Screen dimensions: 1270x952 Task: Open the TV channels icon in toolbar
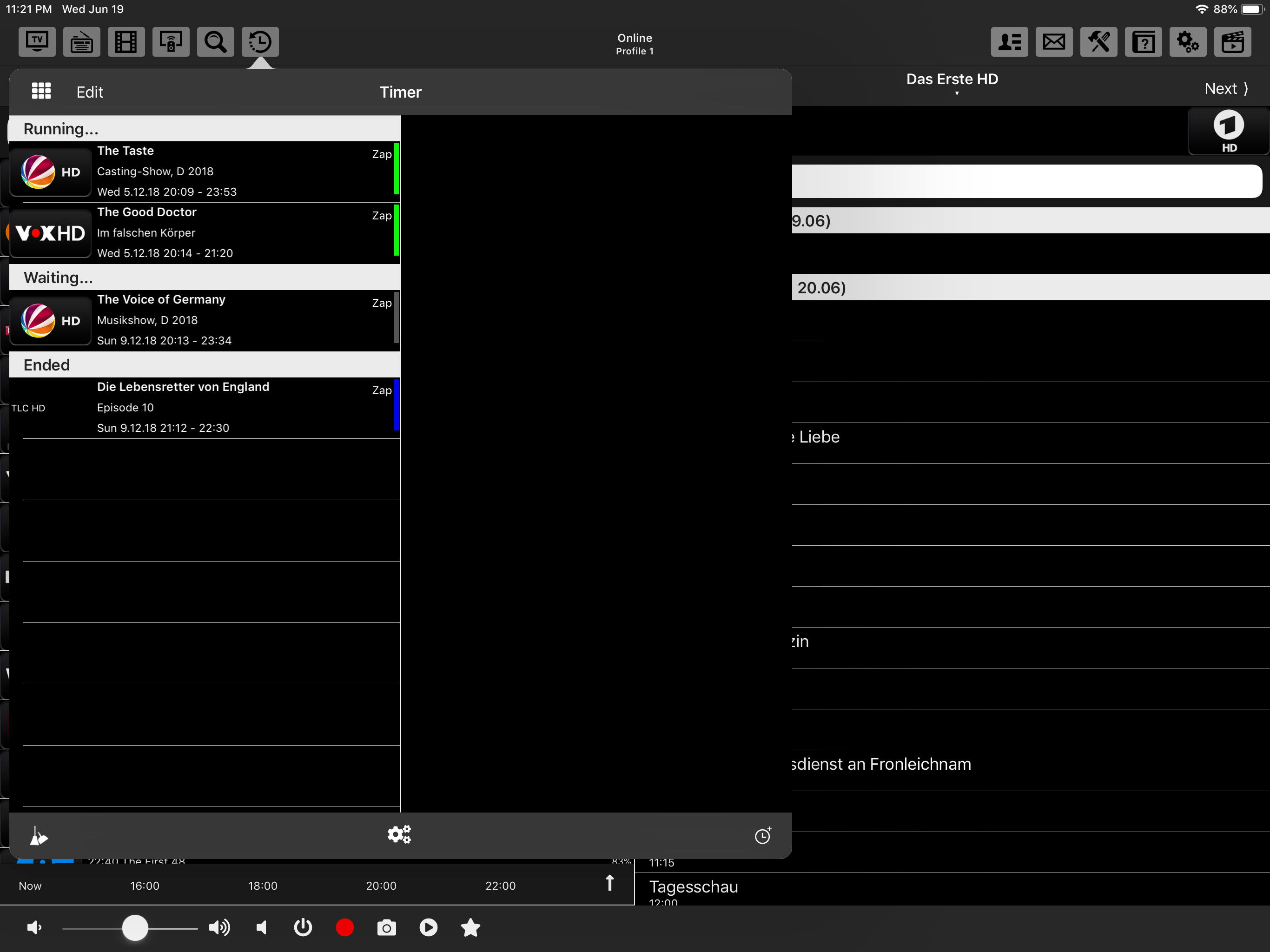(37, 41)
